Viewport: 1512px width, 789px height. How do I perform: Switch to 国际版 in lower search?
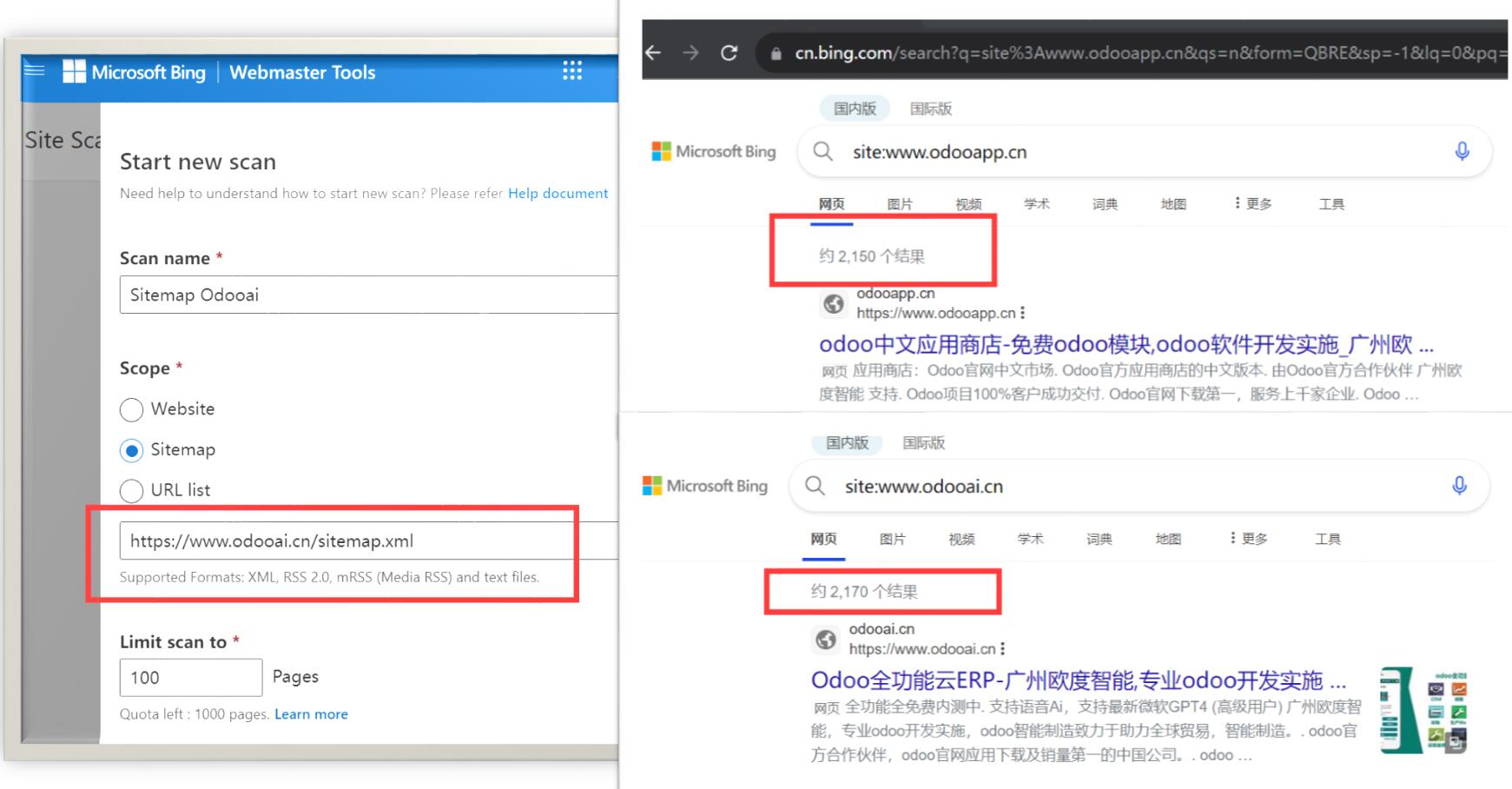[923, 442]
